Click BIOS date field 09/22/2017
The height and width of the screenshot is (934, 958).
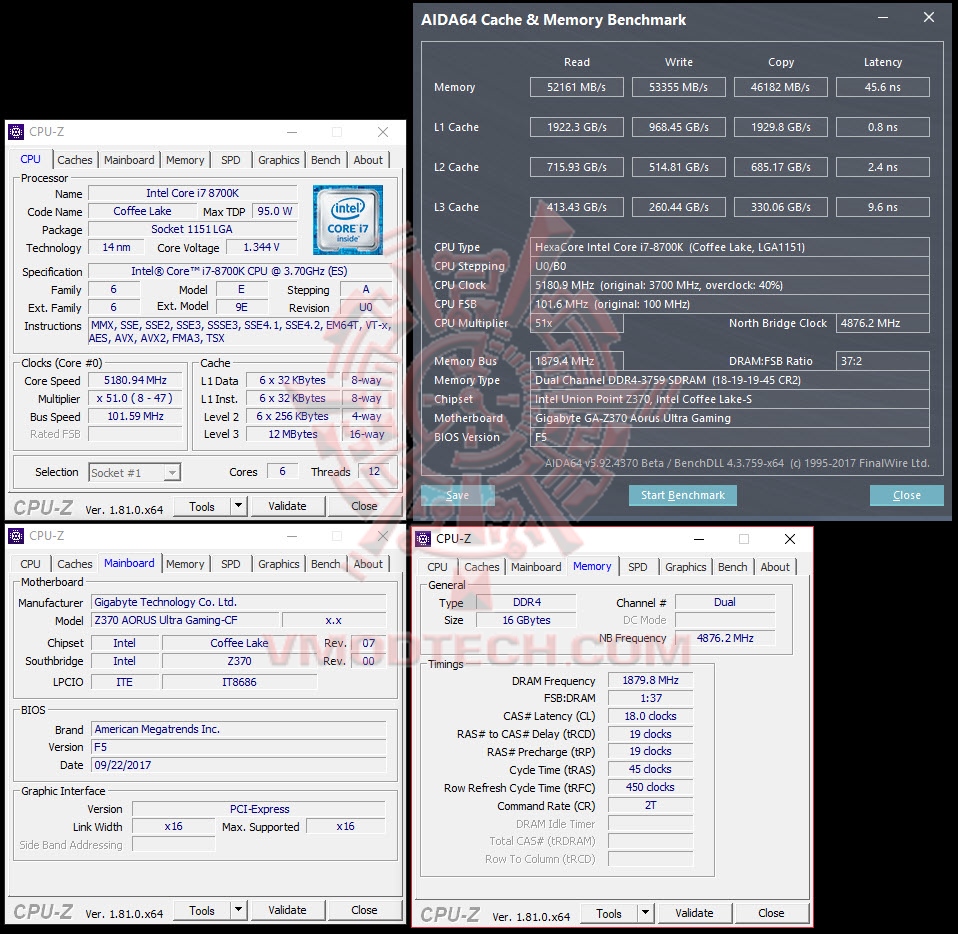click(238, 765)
